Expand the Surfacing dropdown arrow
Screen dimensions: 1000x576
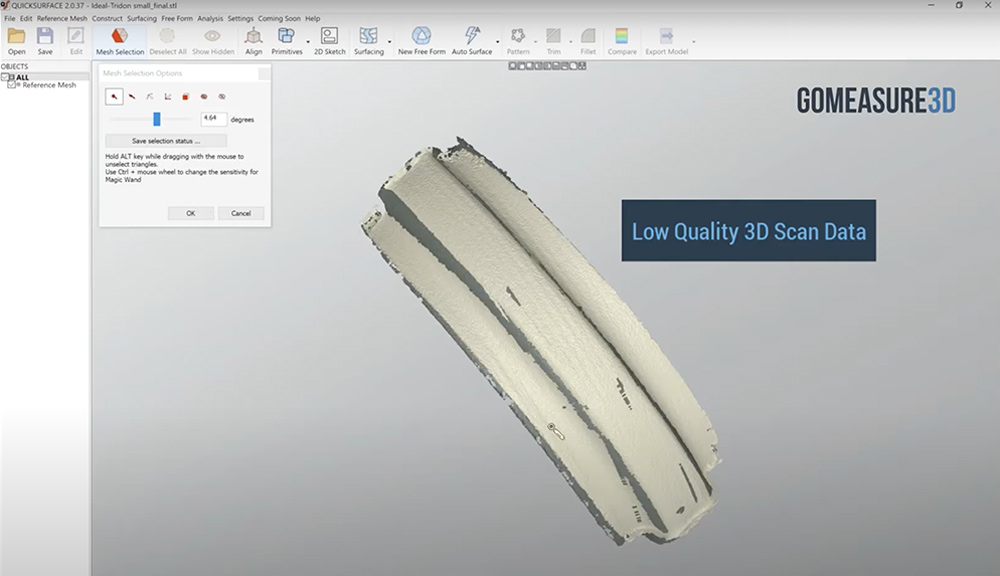point(389,42)
